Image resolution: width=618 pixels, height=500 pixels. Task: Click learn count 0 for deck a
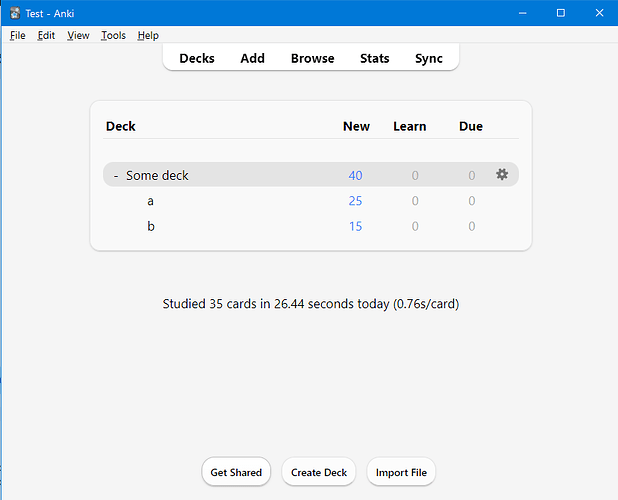tap(415, 201)
